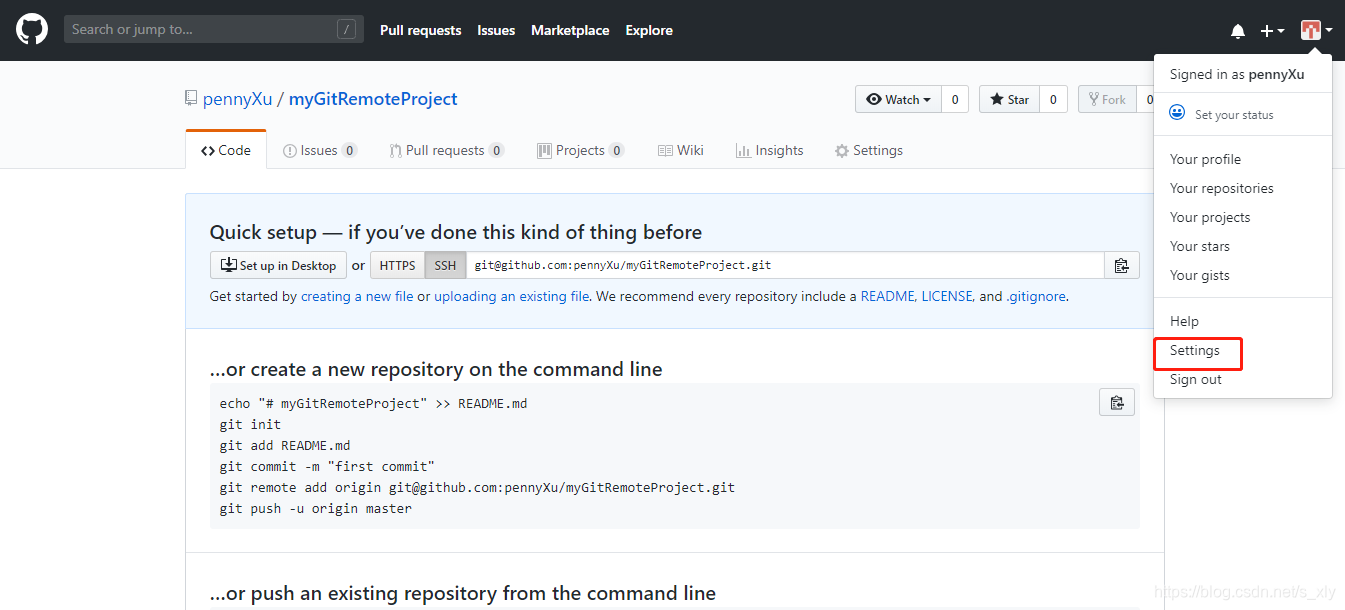
Task: Click the Fork button
Action: tap(1107, 99)
